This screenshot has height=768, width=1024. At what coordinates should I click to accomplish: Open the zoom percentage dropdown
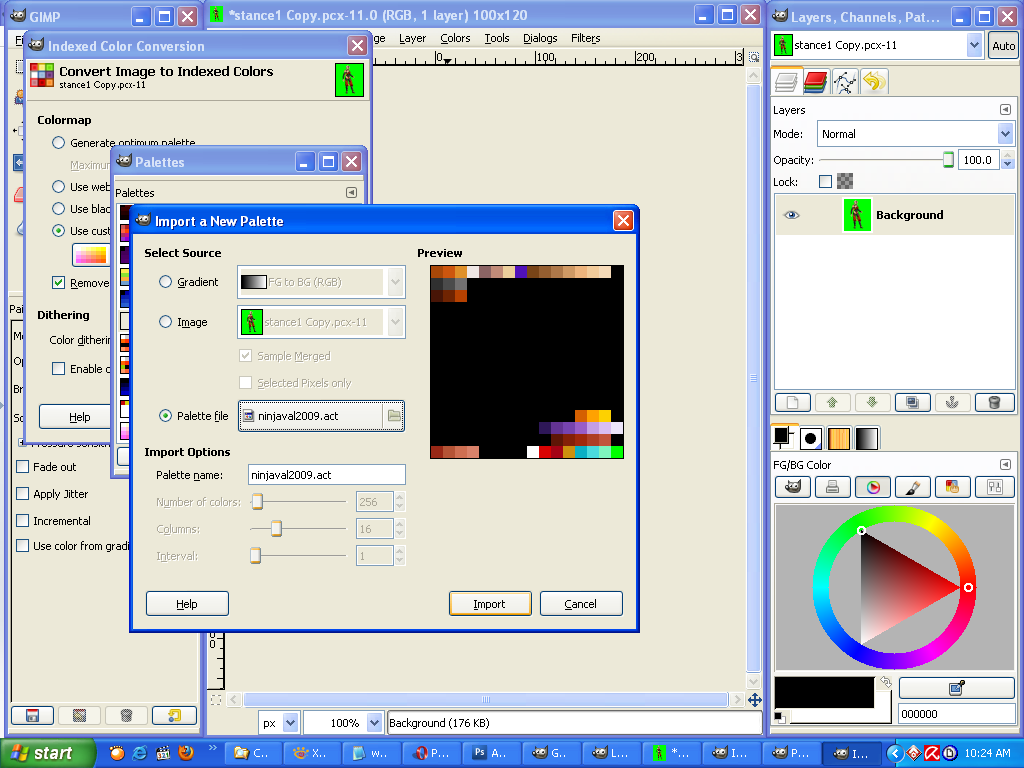tap(375, 722)
